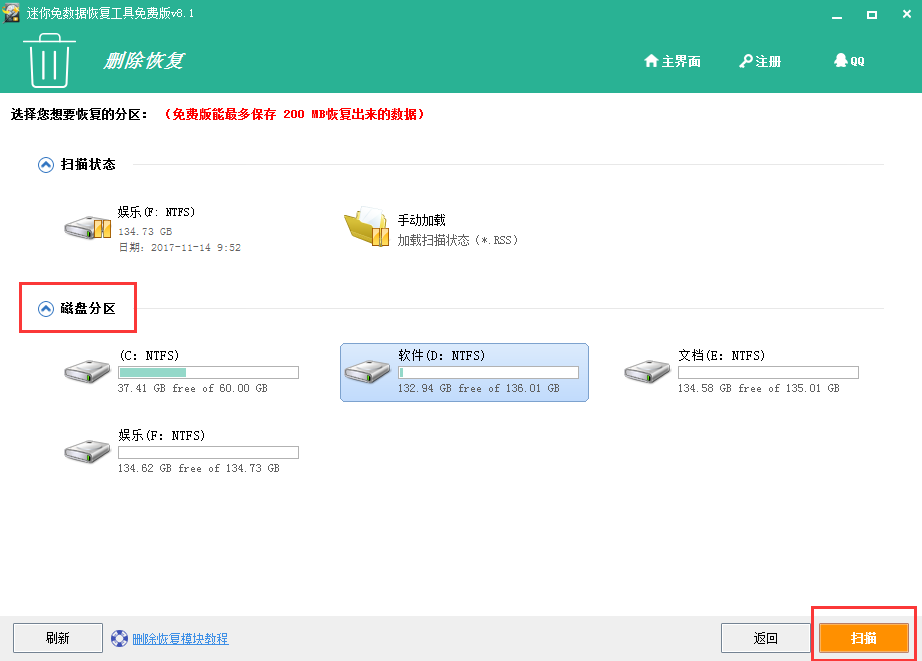Click the lifebuoy help icon
This screenshot has width=922, height=661.
tap(119, 639)
